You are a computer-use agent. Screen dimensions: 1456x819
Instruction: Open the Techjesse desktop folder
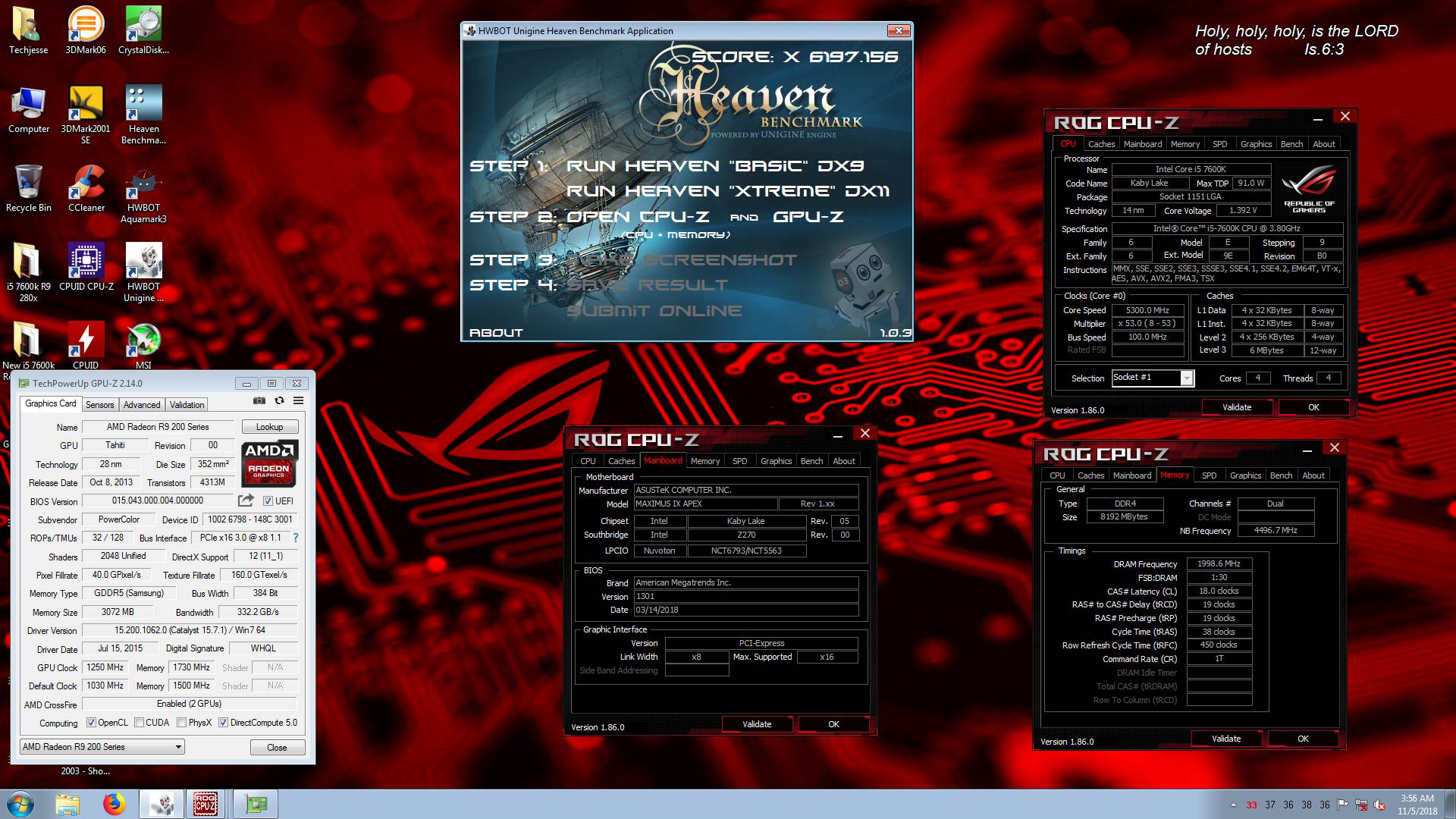(28, 30)
